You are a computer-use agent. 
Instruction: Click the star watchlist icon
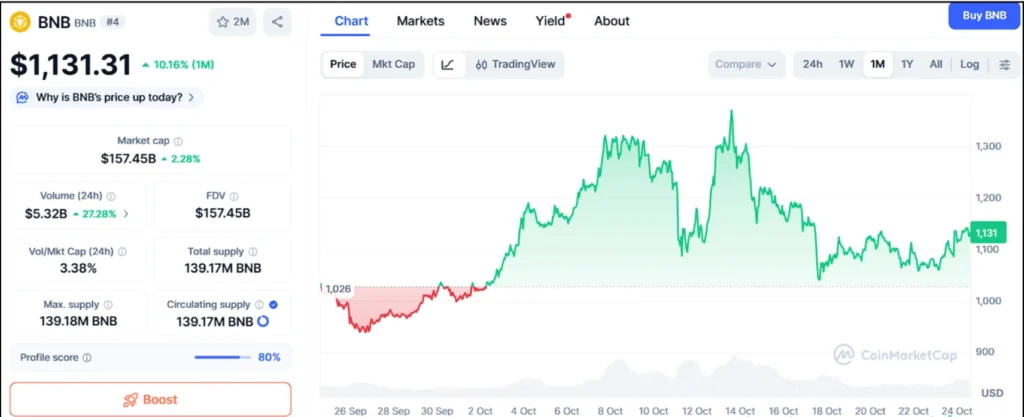[224, 21]
